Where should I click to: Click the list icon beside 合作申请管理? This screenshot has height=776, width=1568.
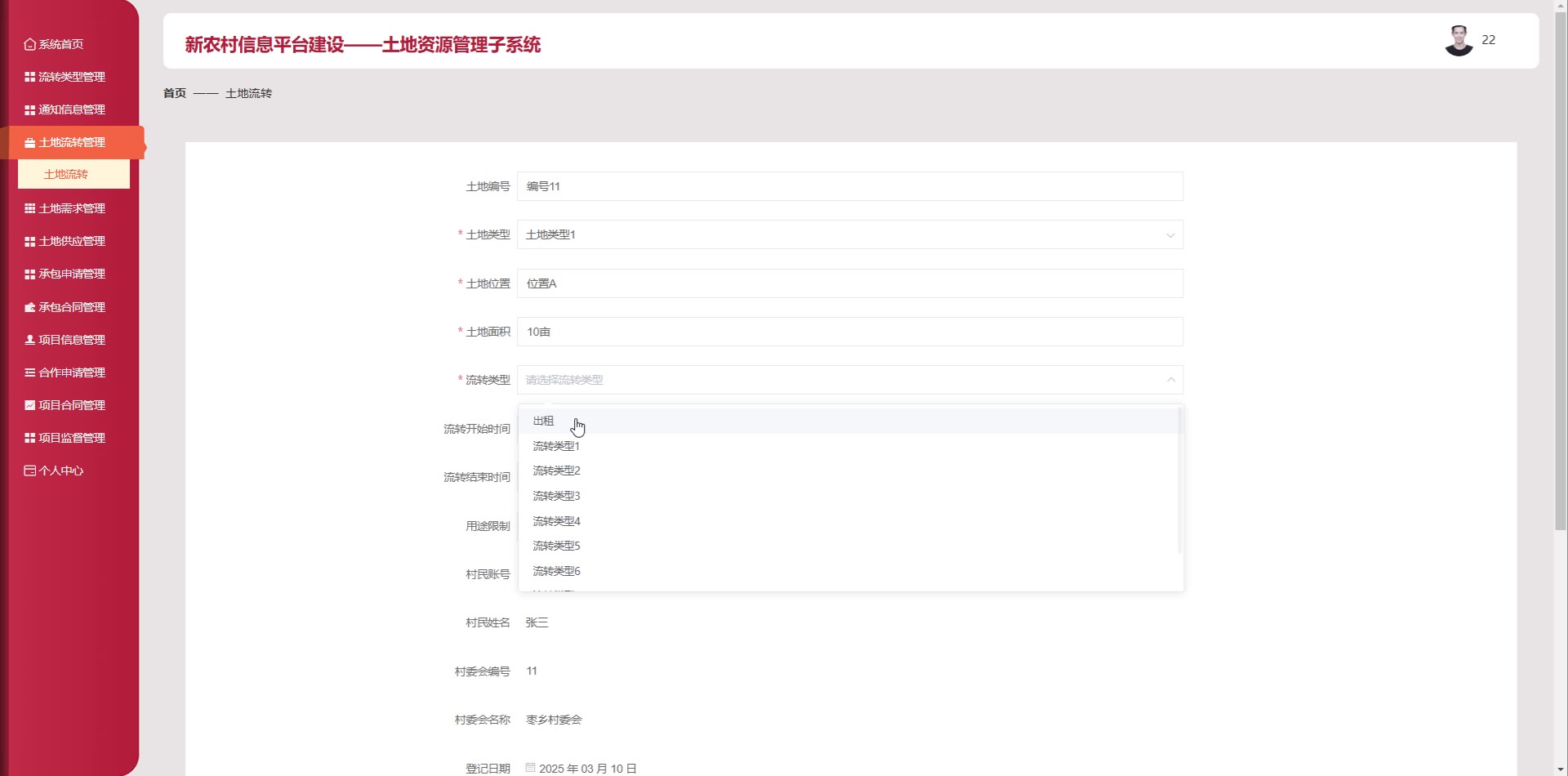[x=30, y=372]
